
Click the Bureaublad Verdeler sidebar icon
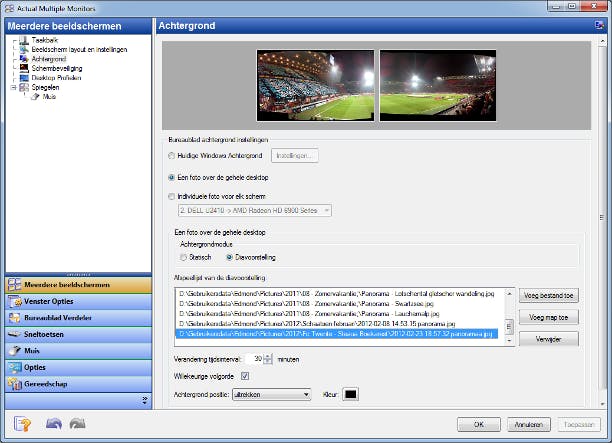pyautogui.click(x=15, y=318)
